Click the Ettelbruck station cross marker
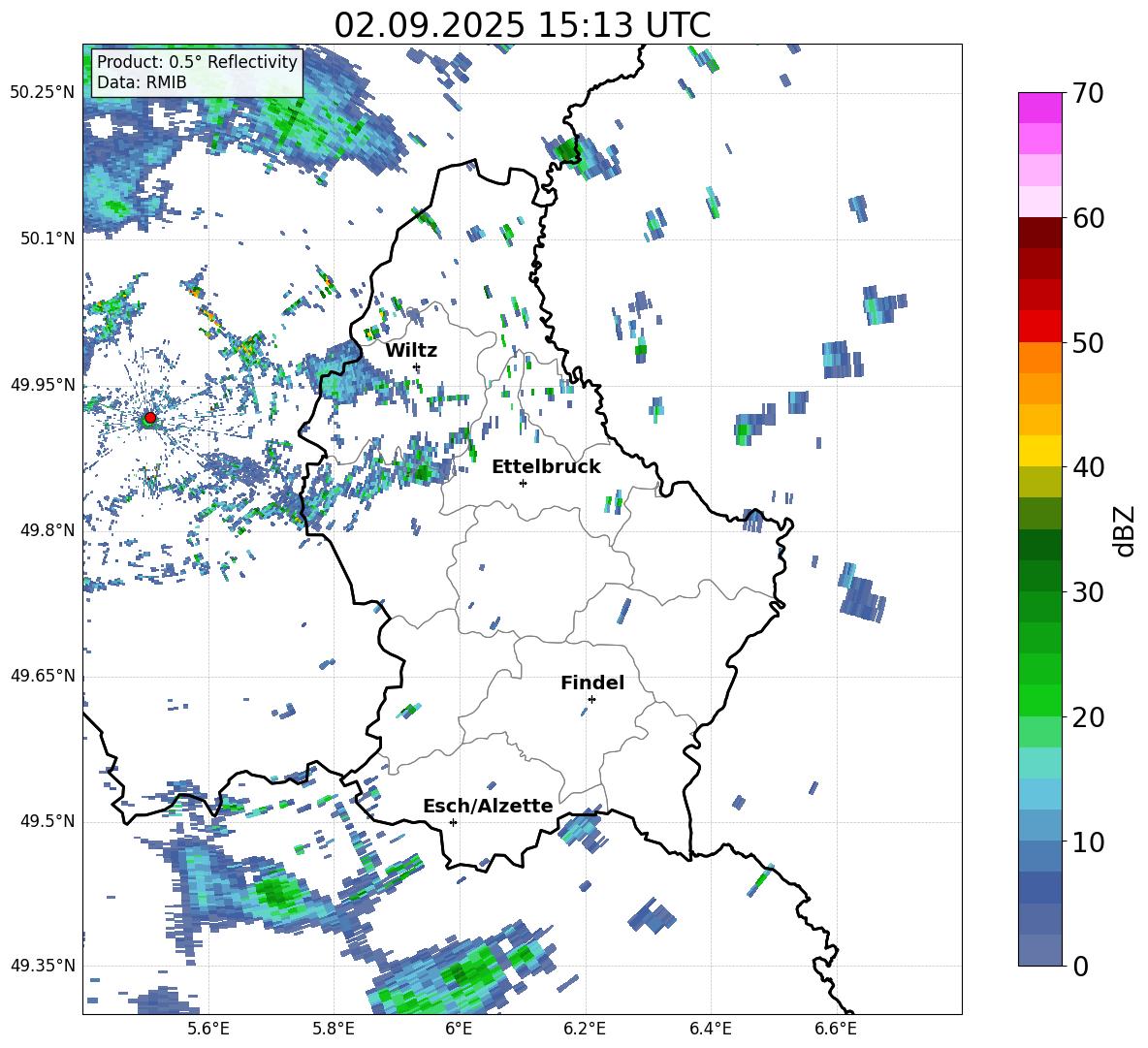 tap(523, 483)
